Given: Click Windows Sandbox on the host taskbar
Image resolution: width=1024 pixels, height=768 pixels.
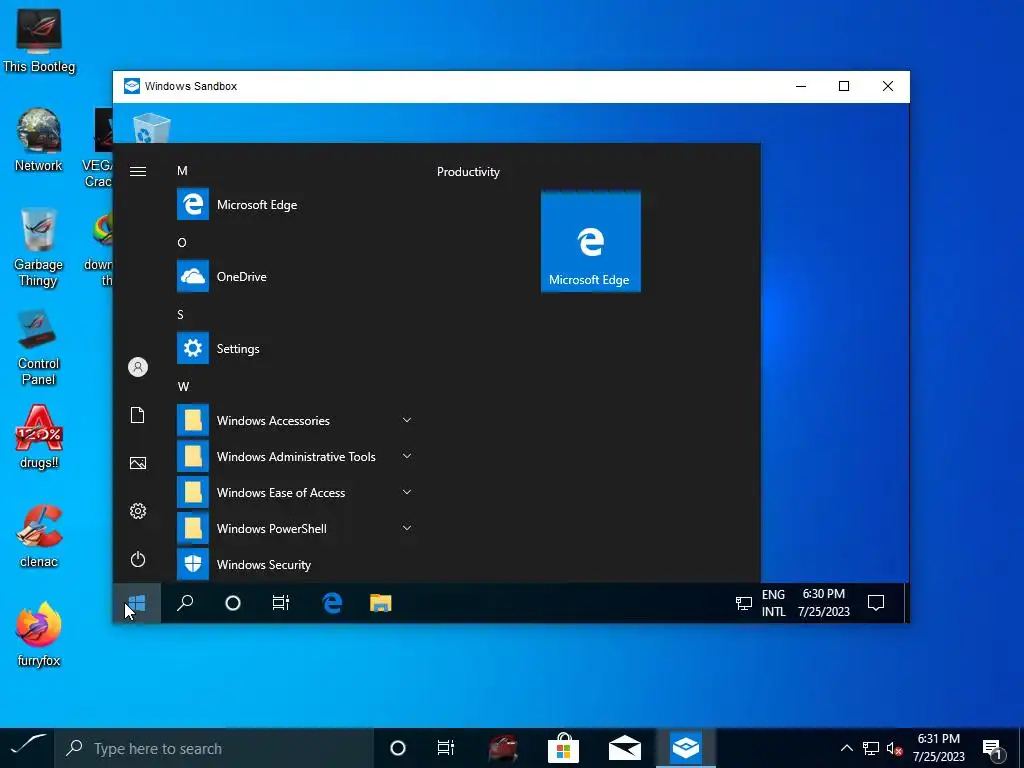Looking at the screenshot, I should [686, 748].
